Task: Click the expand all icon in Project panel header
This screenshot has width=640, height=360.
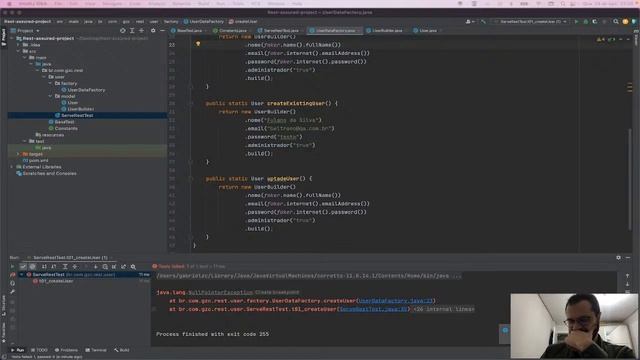Action: pyautogui.click(x=132, y=31)
